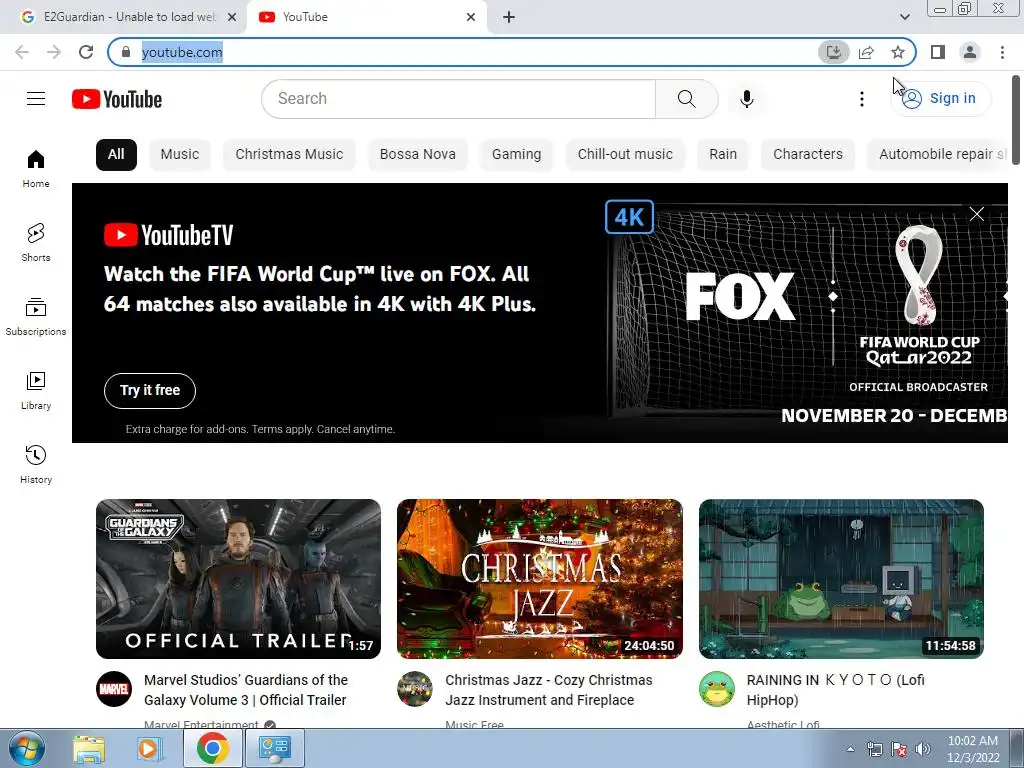Open YouTube settings three-dot menu
The image size is (1024, 768).
click(861, 99)
